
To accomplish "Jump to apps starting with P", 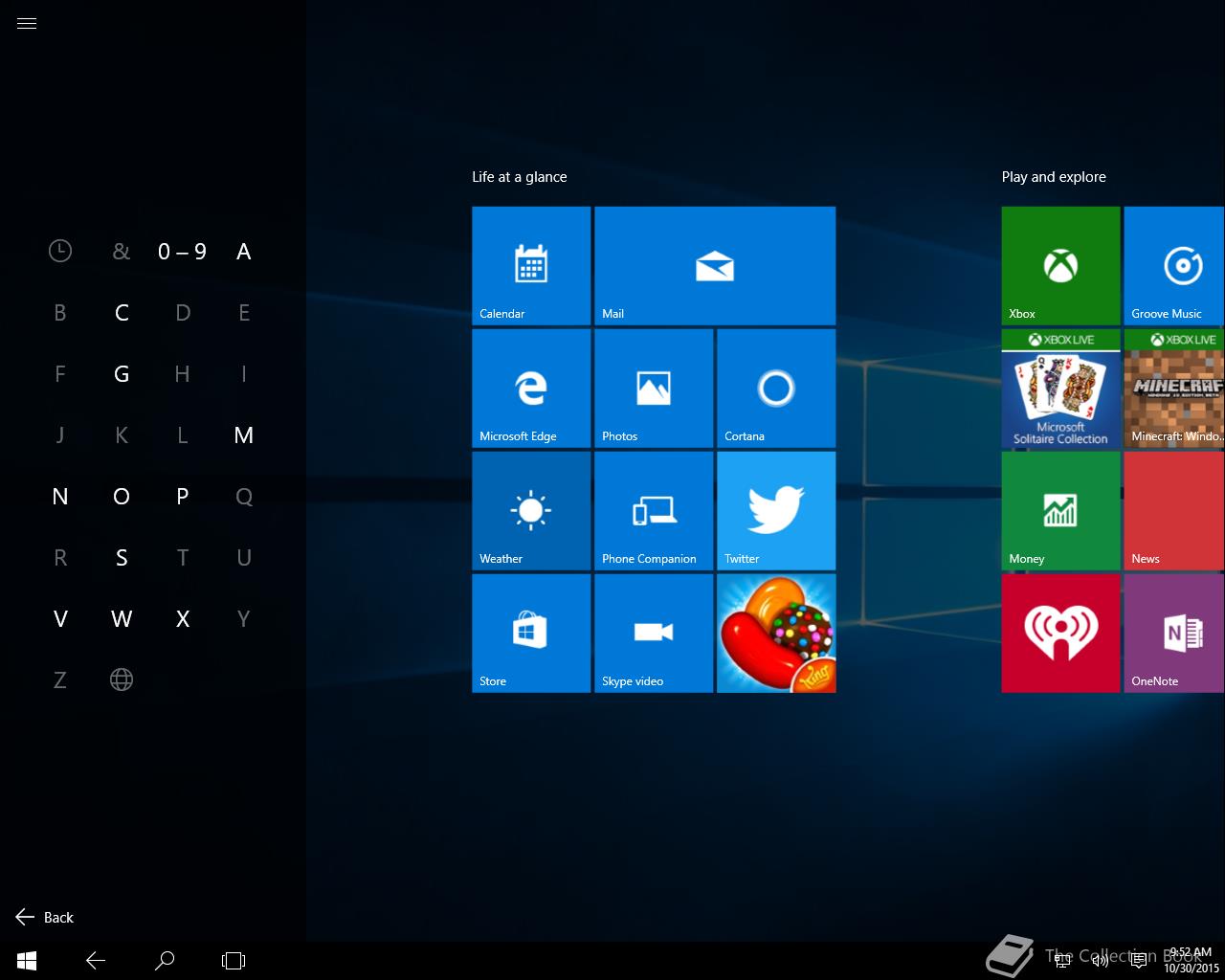I will coord(183,497).
